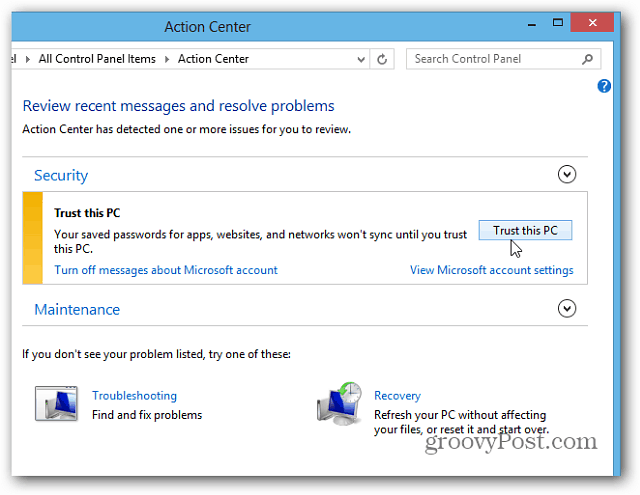Open arrow before All Control Panel Items
The width and height of the screenshot is (640, 495).
28,60
